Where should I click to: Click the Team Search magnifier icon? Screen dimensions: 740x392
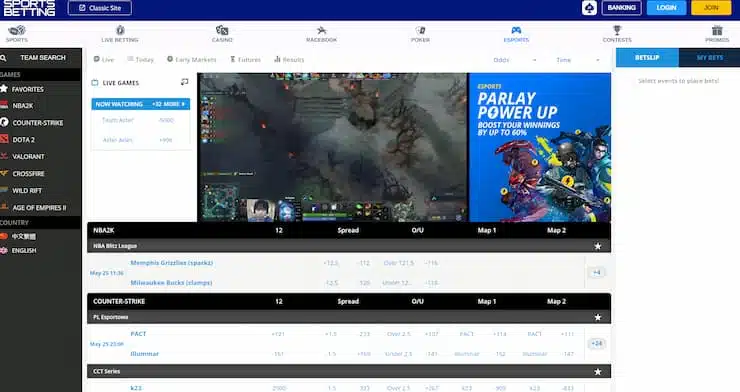[3, 58]
